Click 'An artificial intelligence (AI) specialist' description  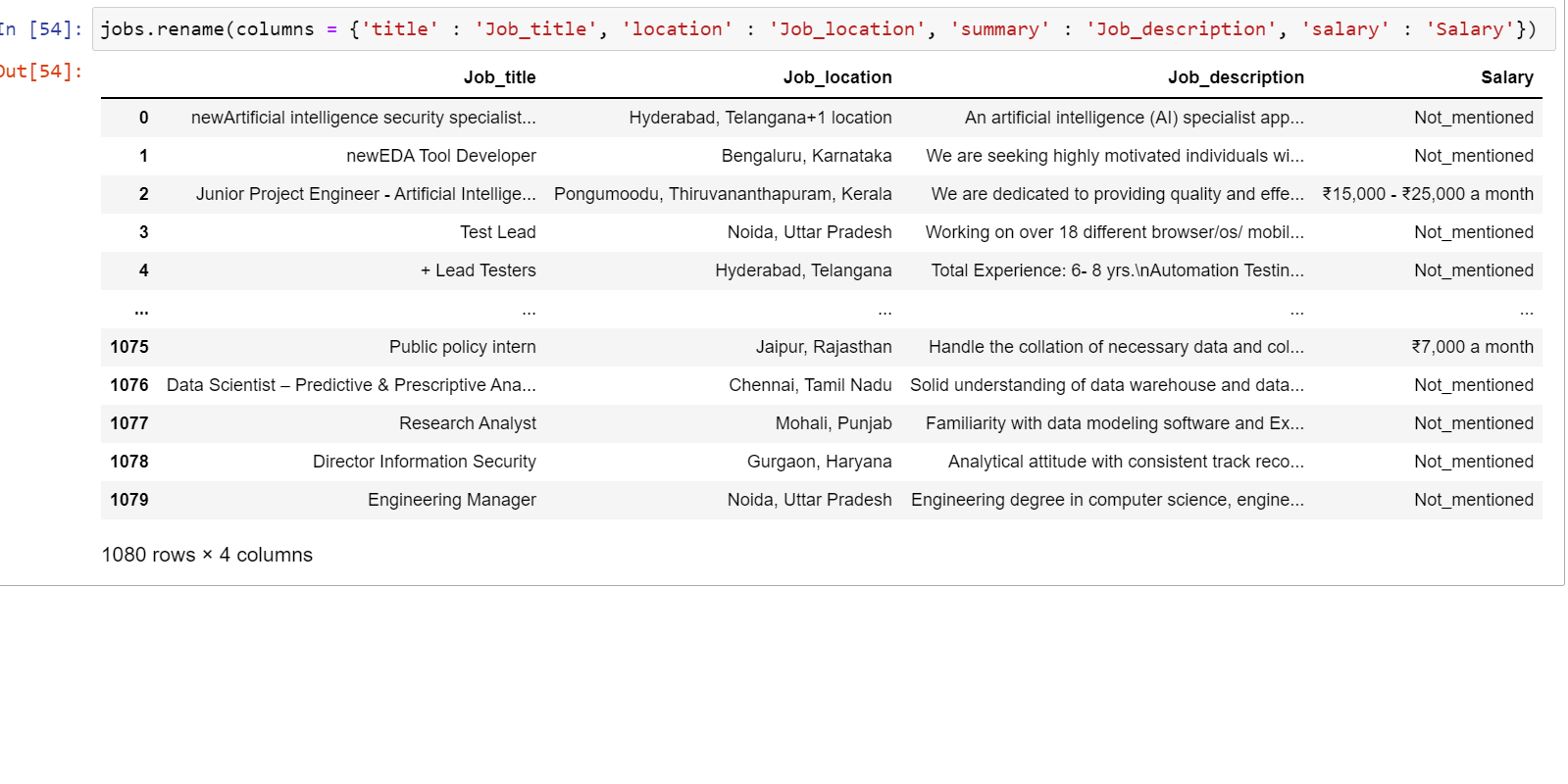[1135, 118]
